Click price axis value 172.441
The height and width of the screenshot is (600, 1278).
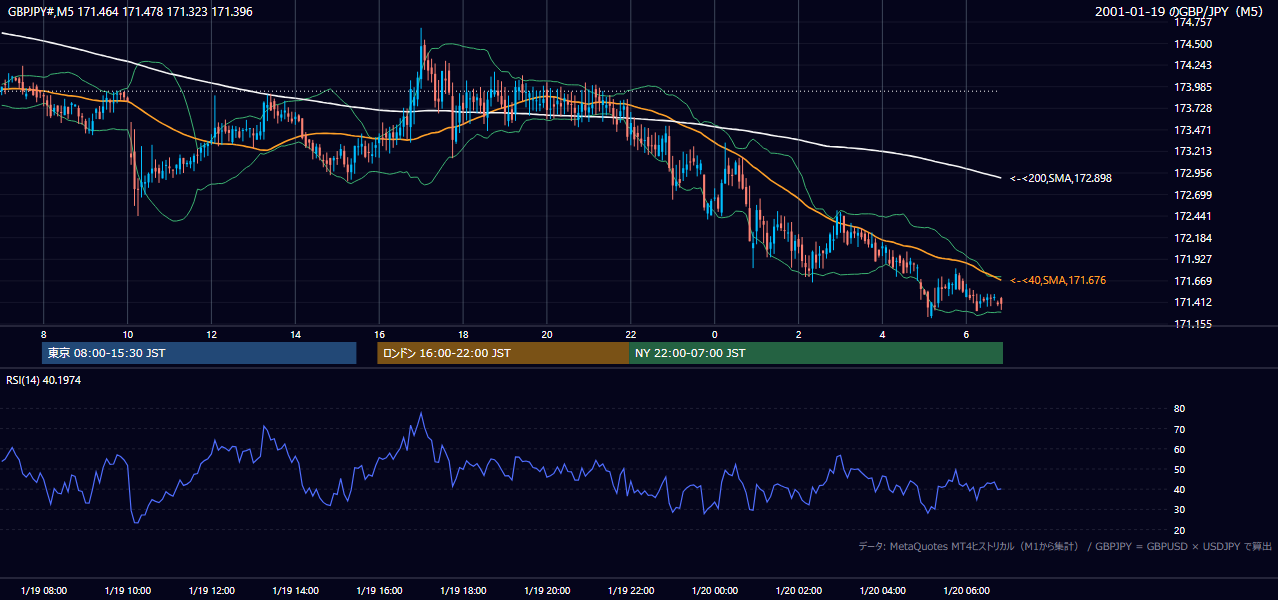[1193, 216]
